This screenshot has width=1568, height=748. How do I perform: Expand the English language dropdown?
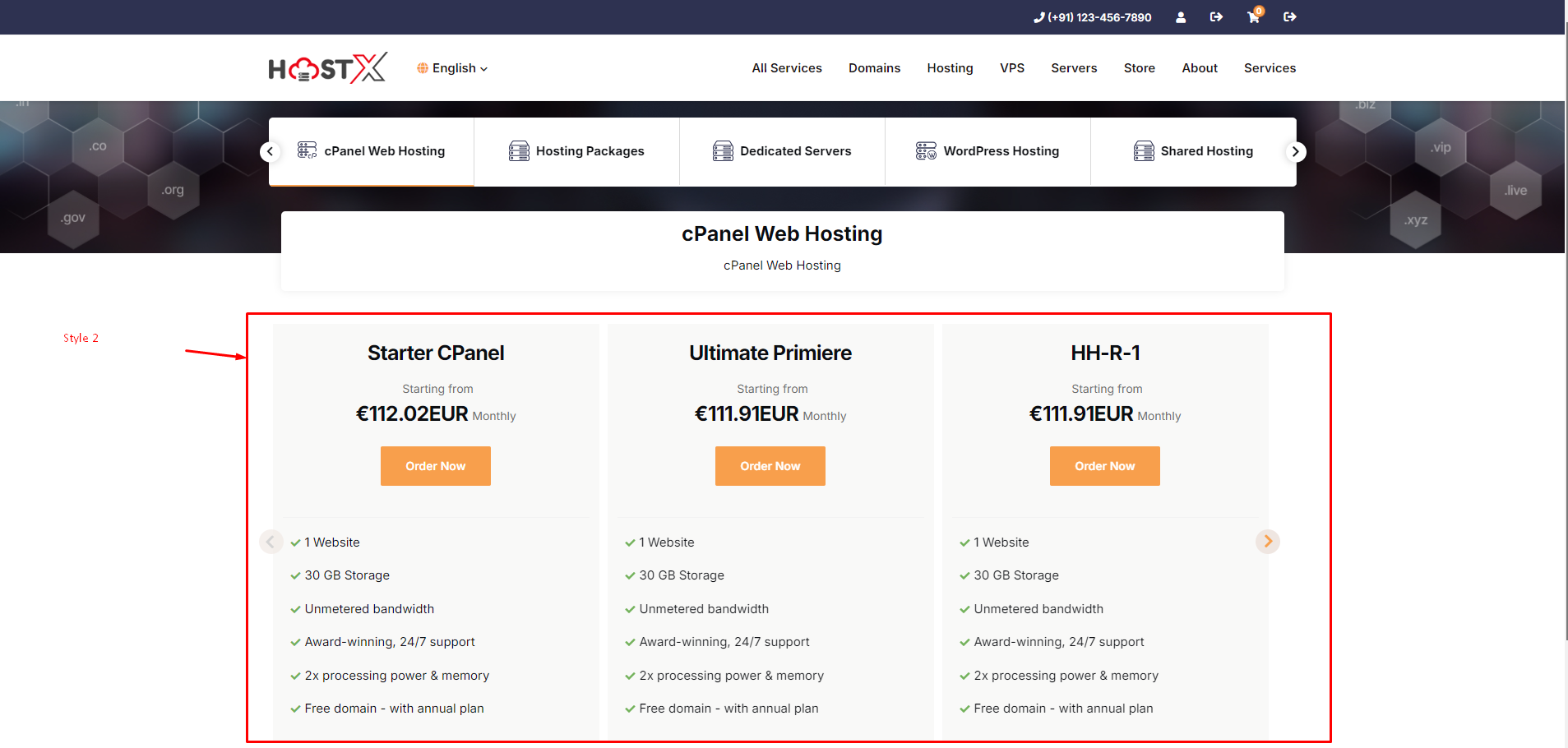click(453, 68)
